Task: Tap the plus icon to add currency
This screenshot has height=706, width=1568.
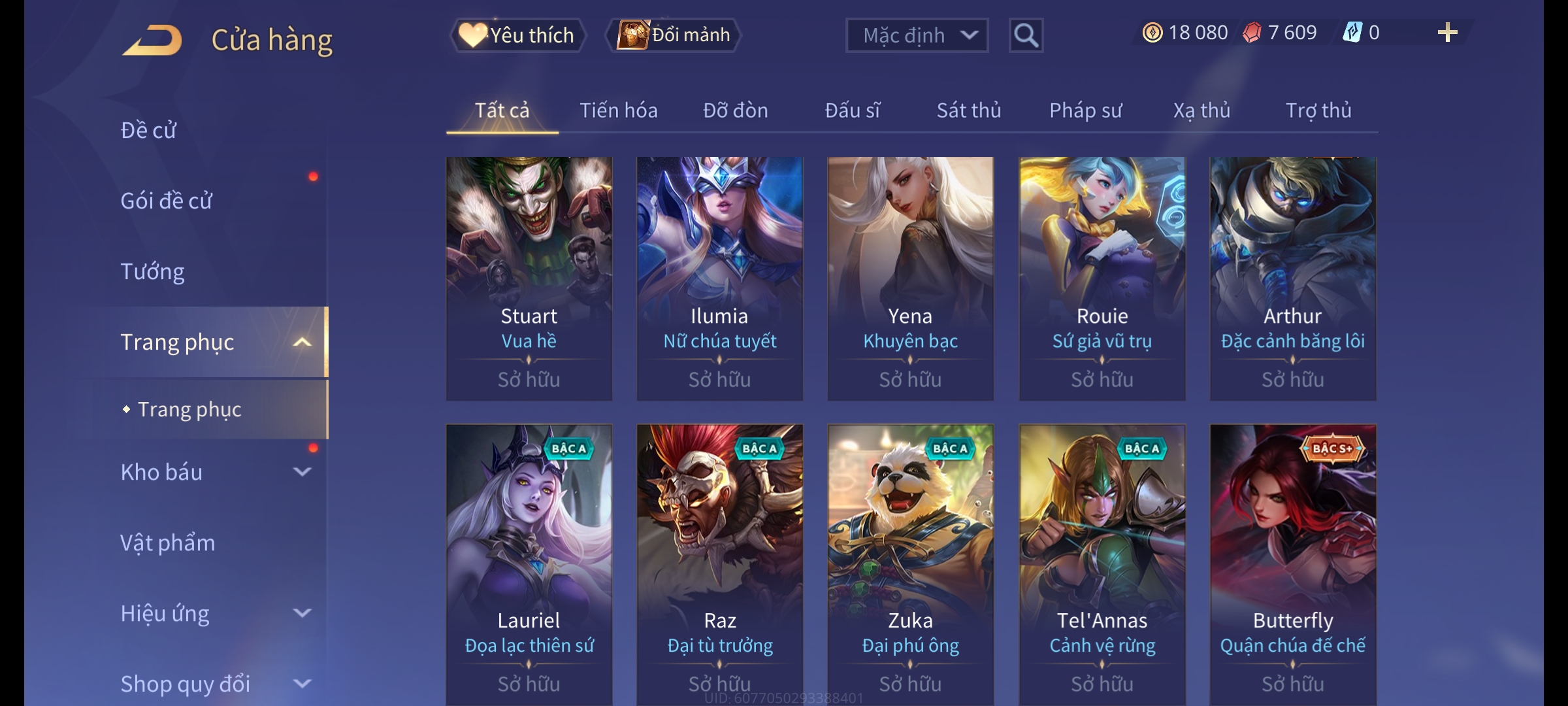Action: [x=1448, y=33]
